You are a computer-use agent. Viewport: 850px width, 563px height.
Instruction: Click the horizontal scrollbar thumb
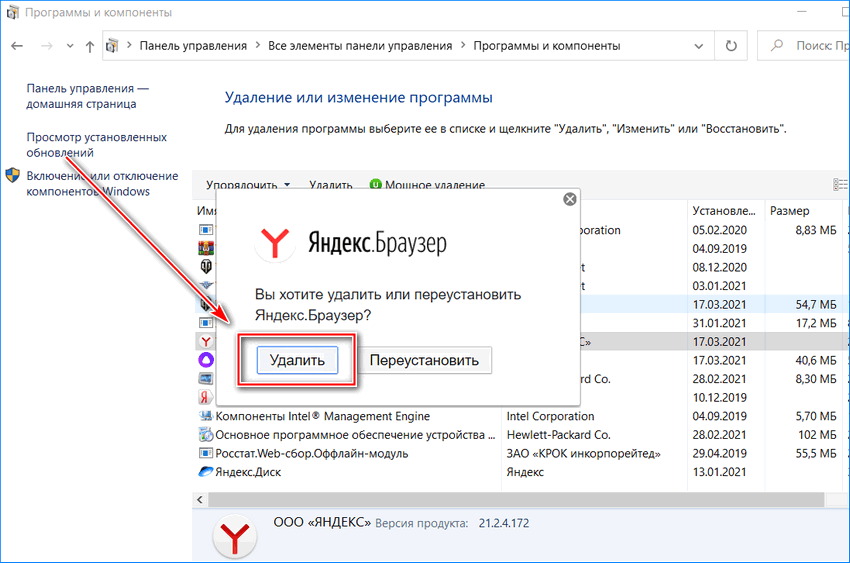[x=516, y=500]
